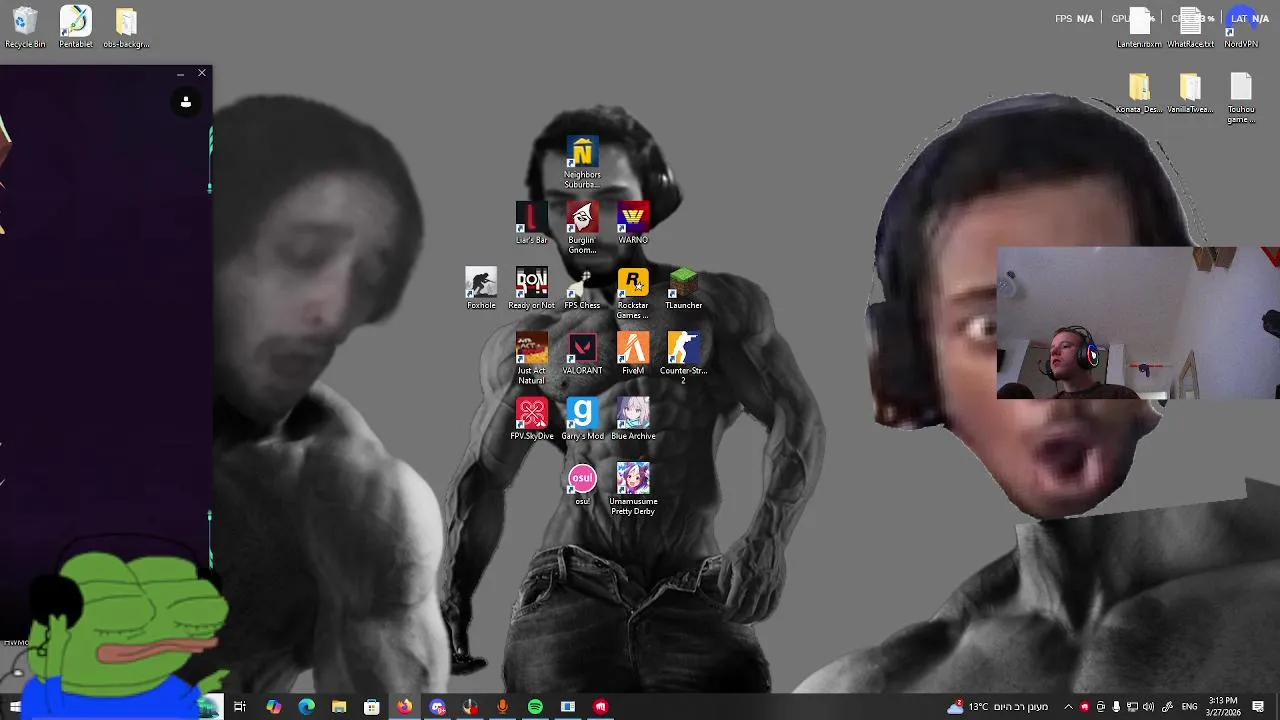Launch VALORANT from the desktop
The width and height of the screenshot is (1280, 720).
click(582, 353)
